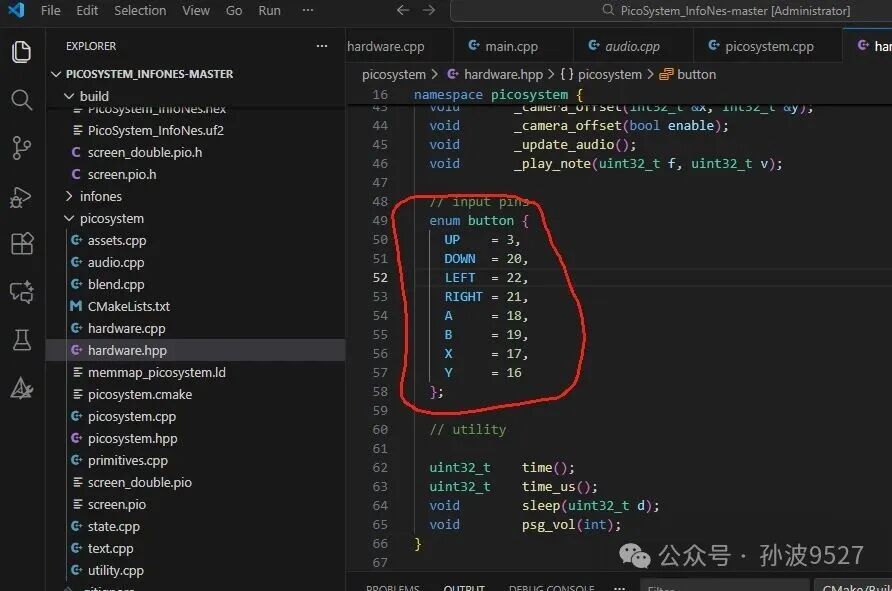Open the File menu
Viewport: 892px width, 591px height.
51,10
